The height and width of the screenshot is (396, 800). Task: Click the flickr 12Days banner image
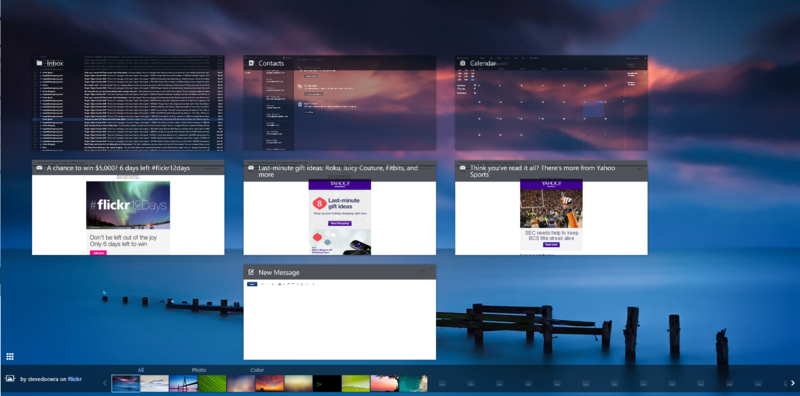click(x=128, y=205)
